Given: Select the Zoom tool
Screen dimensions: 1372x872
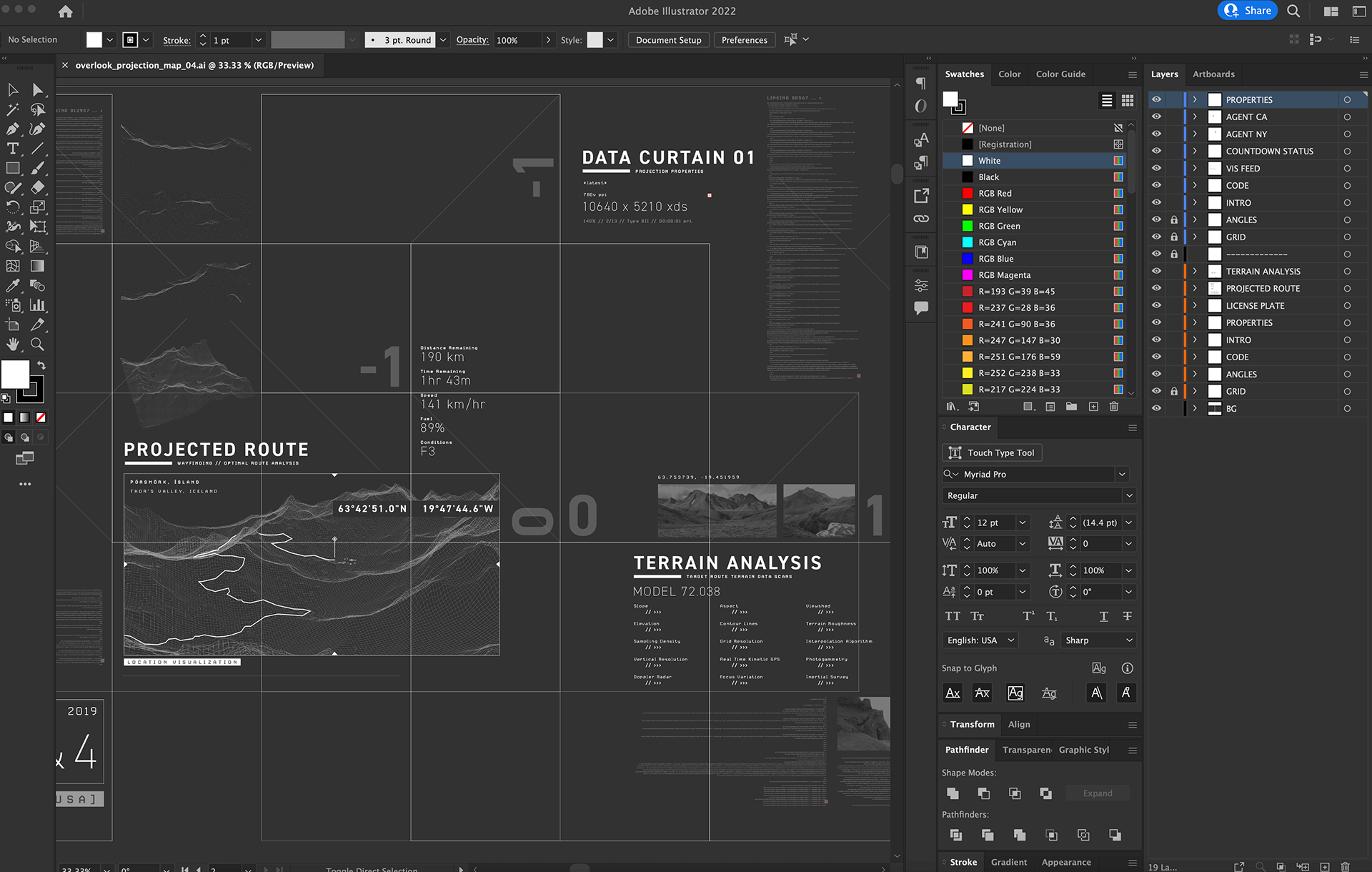Looking at the screenshot, I should tap(37, 345).
